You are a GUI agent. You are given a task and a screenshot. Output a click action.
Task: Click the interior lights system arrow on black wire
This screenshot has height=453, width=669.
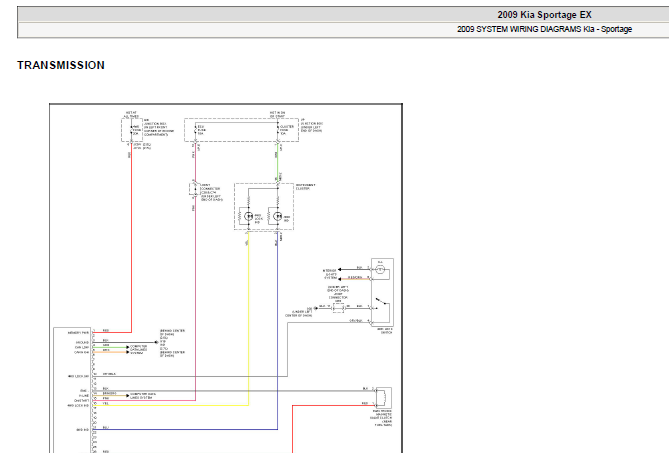coord(340,270)
